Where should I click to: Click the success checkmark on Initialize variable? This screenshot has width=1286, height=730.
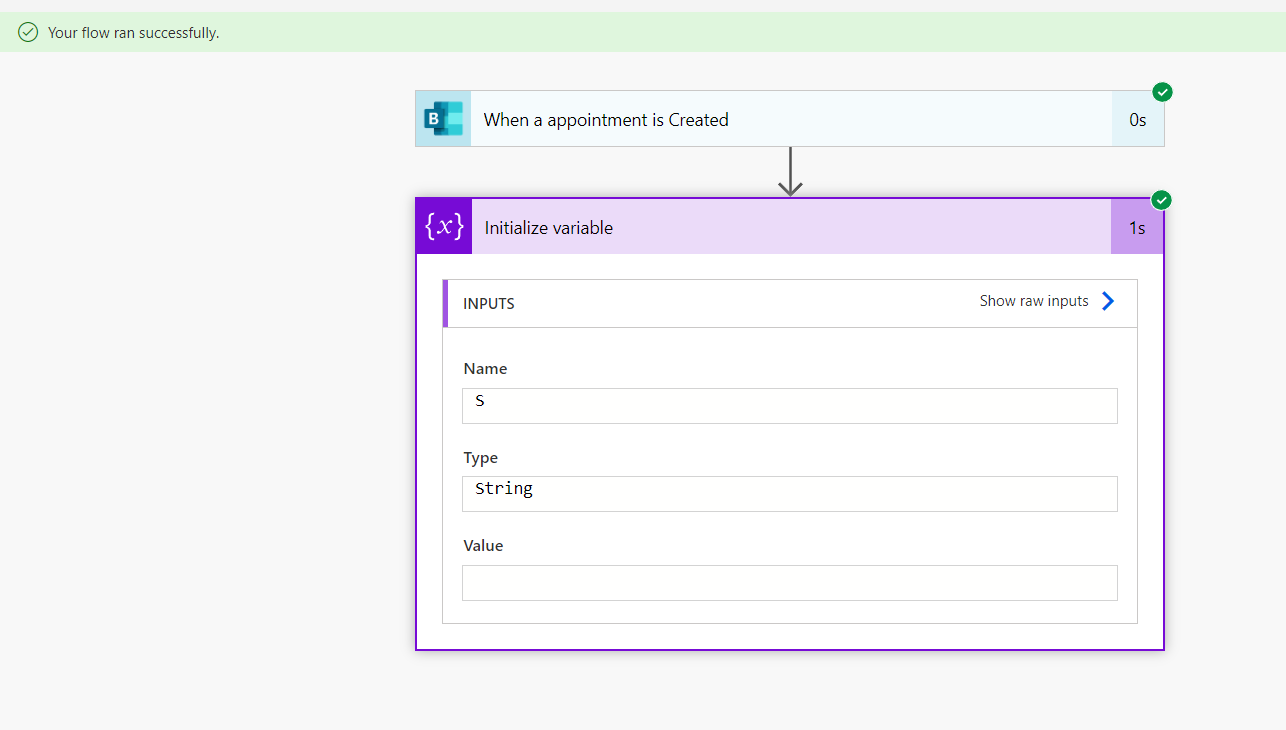[1161, 199]
